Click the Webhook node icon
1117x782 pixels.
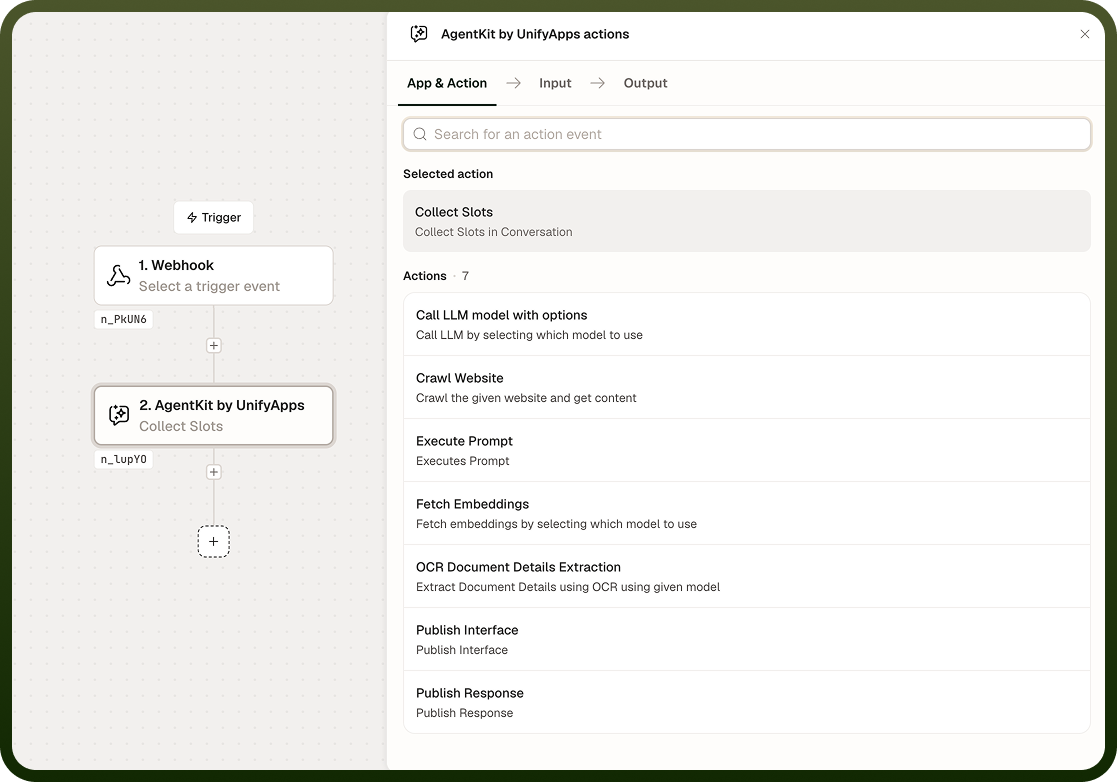(x=118, y=276)
